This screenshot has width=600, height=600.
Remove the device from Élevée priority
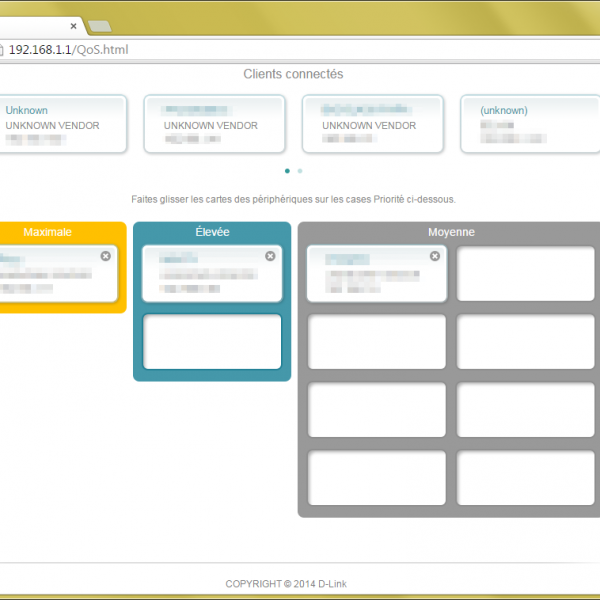point(270,257)
